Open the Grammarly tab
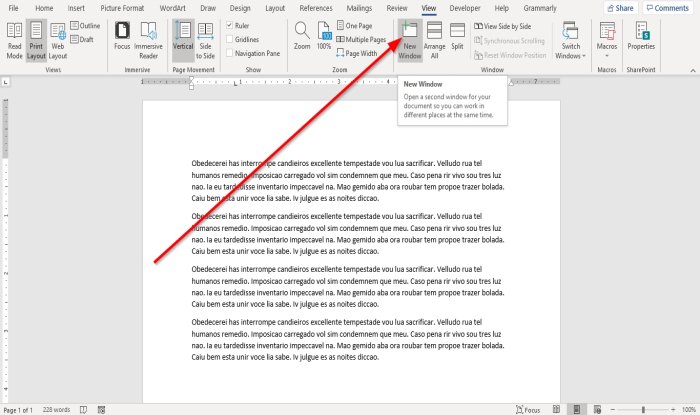The height and width of the screenshot is (415, 700). (x=540, y=8)
